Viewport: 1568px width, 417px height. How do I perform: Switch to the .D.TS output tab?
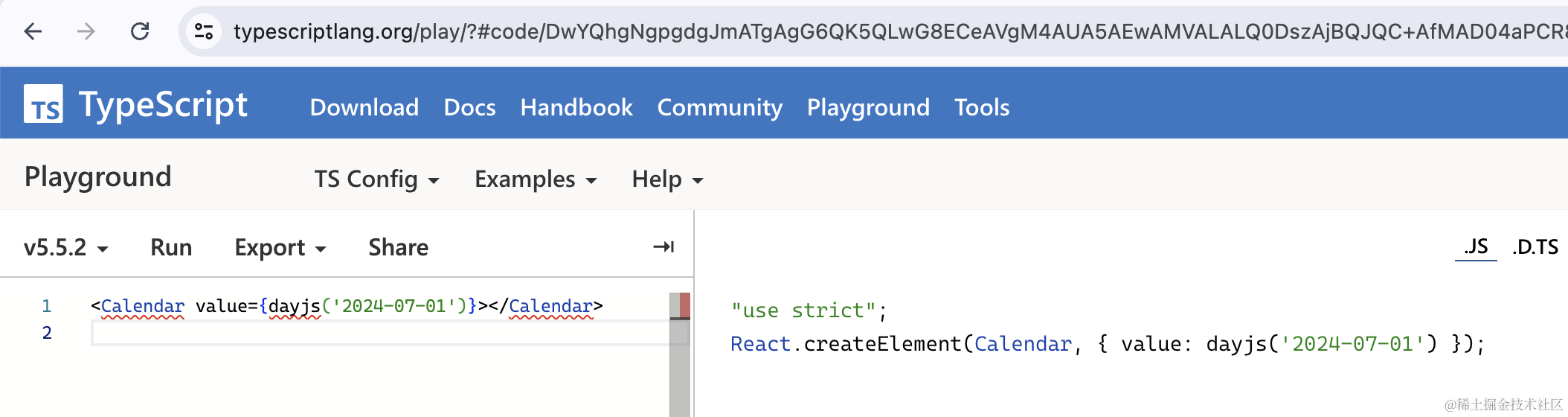[1535, 246]
